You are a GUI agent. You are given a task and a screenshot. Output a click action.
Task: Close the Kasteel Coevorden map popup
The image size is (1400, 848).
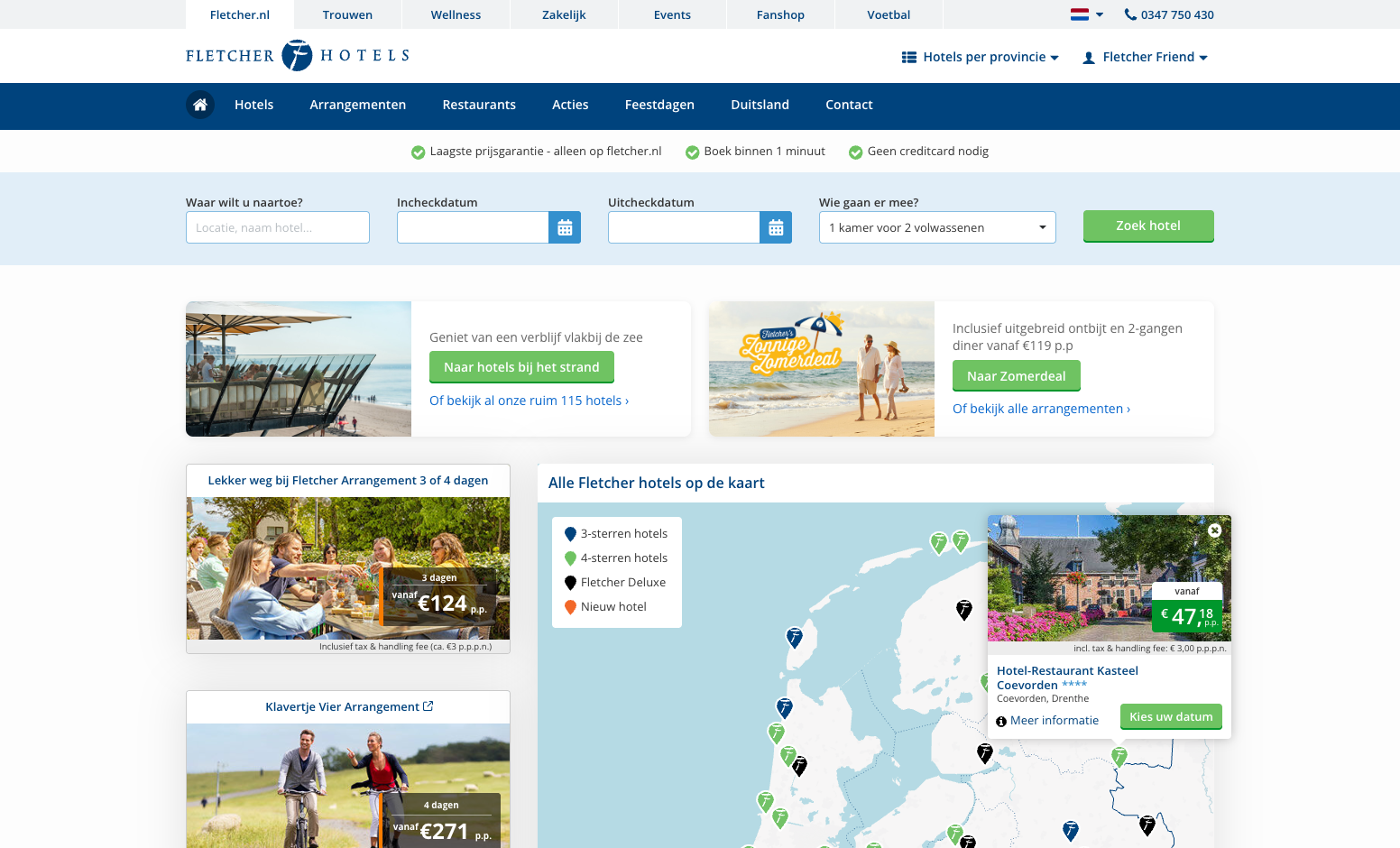(1215, 530)
